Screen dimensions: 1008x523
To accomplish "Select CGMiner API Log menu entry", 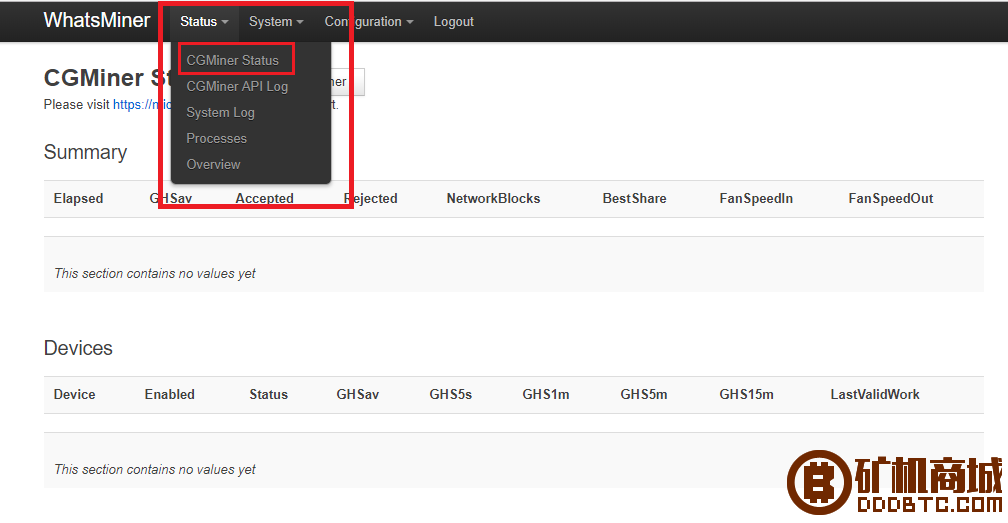I will [237, 86].
